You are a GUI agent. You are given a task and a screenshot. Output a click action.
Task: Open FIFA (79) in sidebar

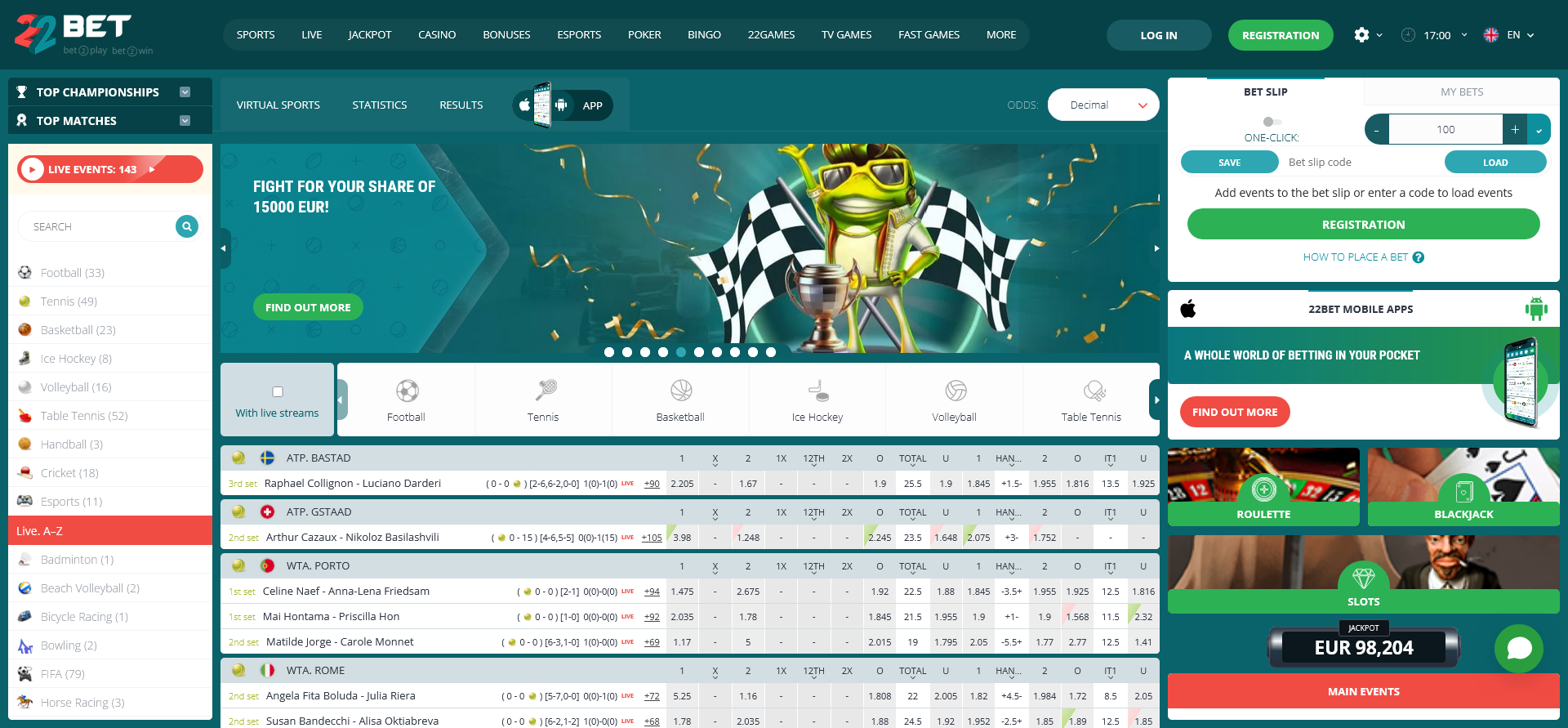coord(110,674)
